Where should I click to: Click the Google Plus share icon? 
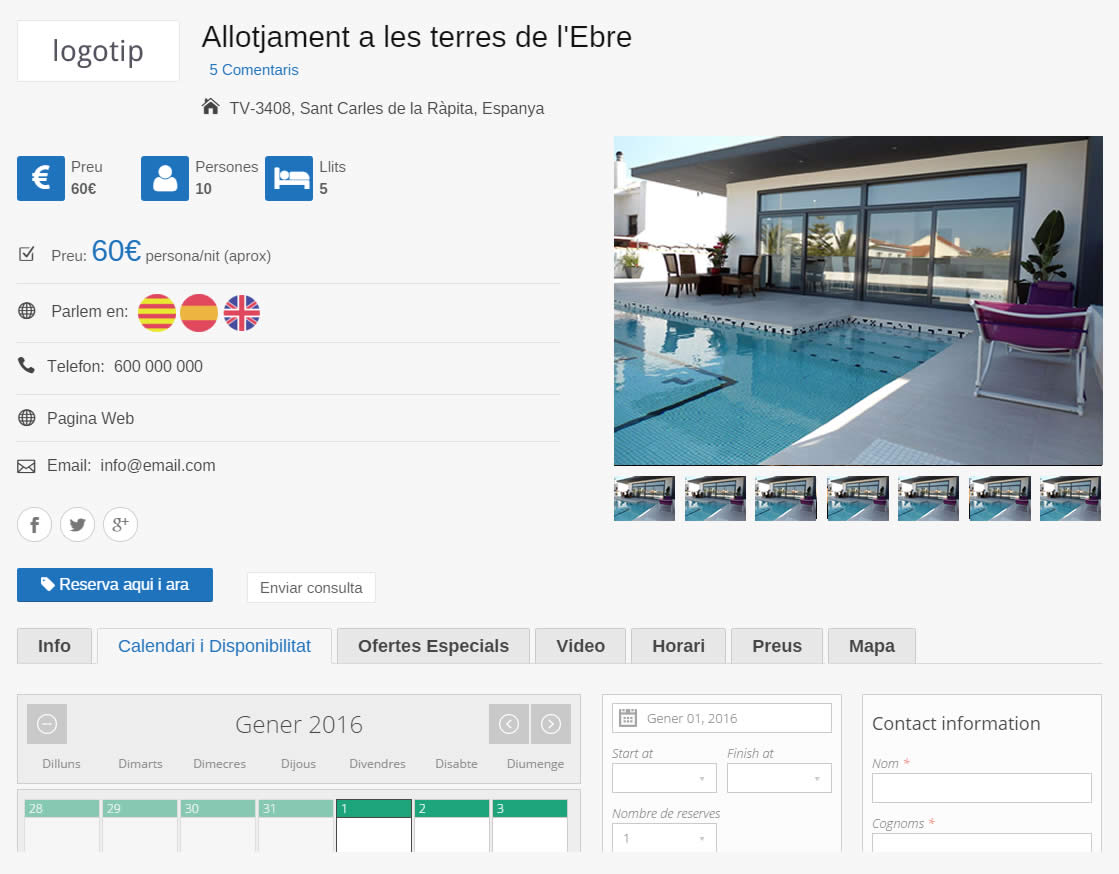tap(120, 524)
